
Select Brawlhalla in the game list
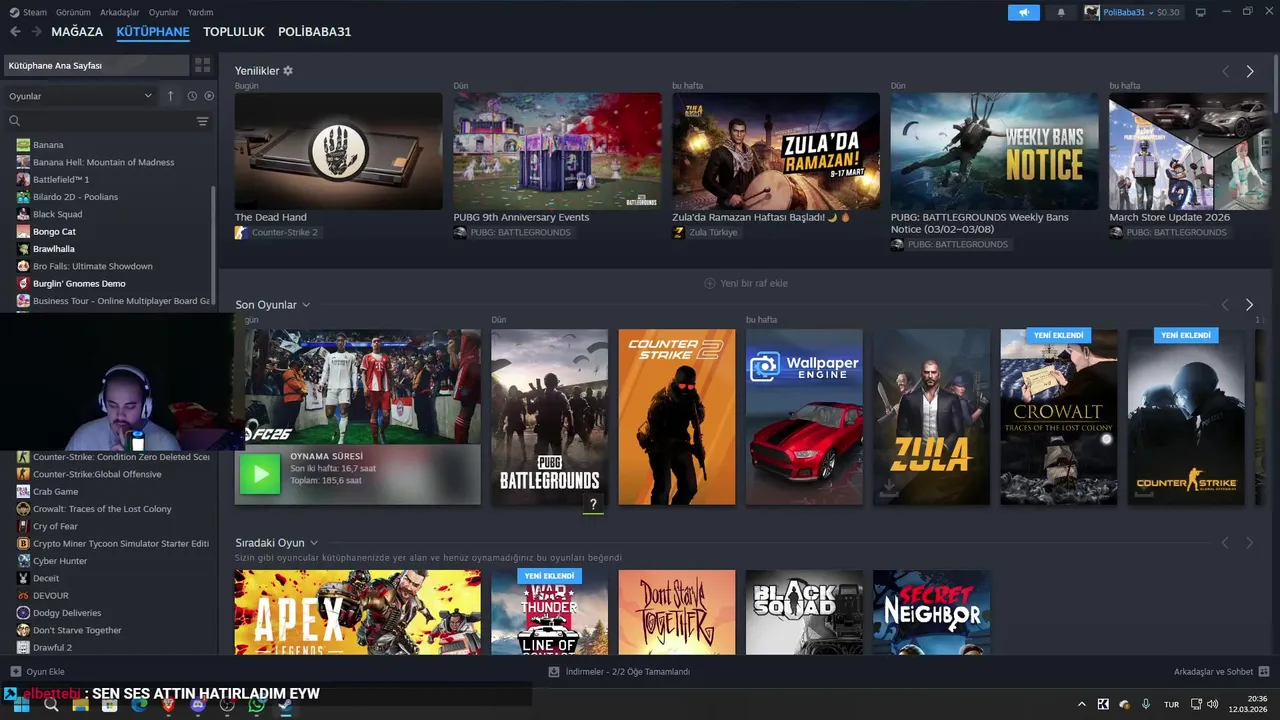pos(54,249)
